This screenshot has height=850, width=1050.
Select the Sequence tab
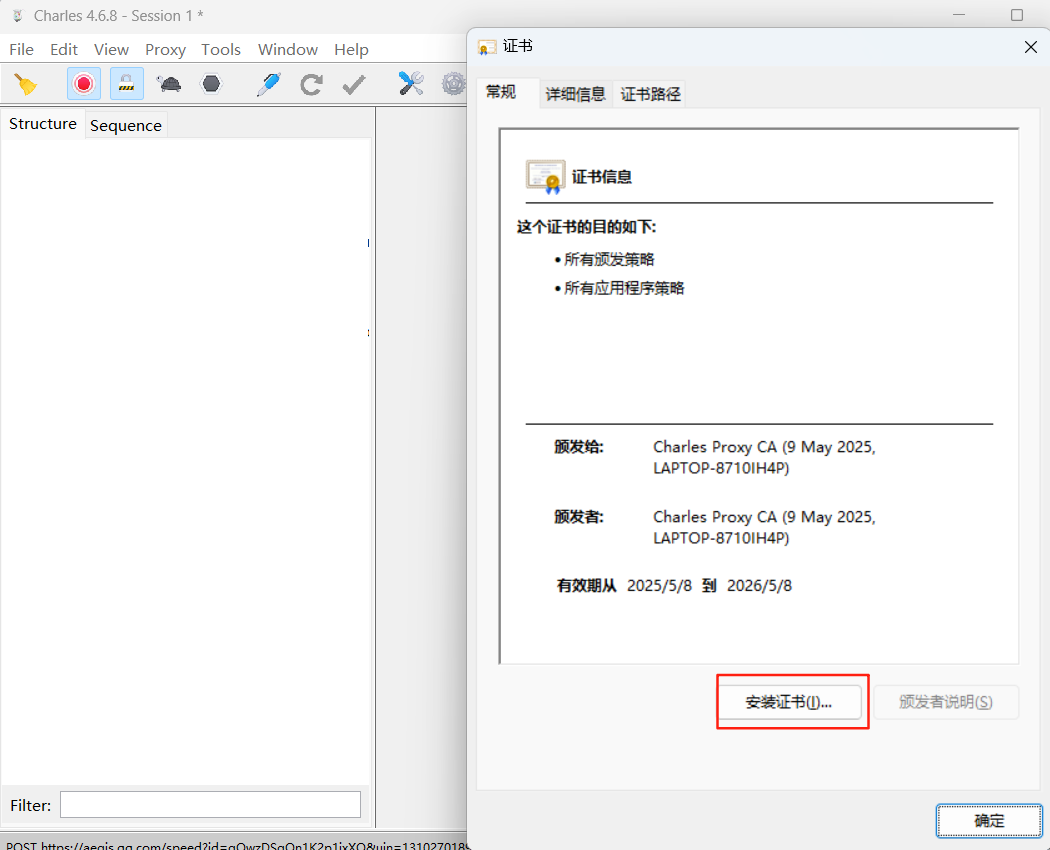point(125,125)
